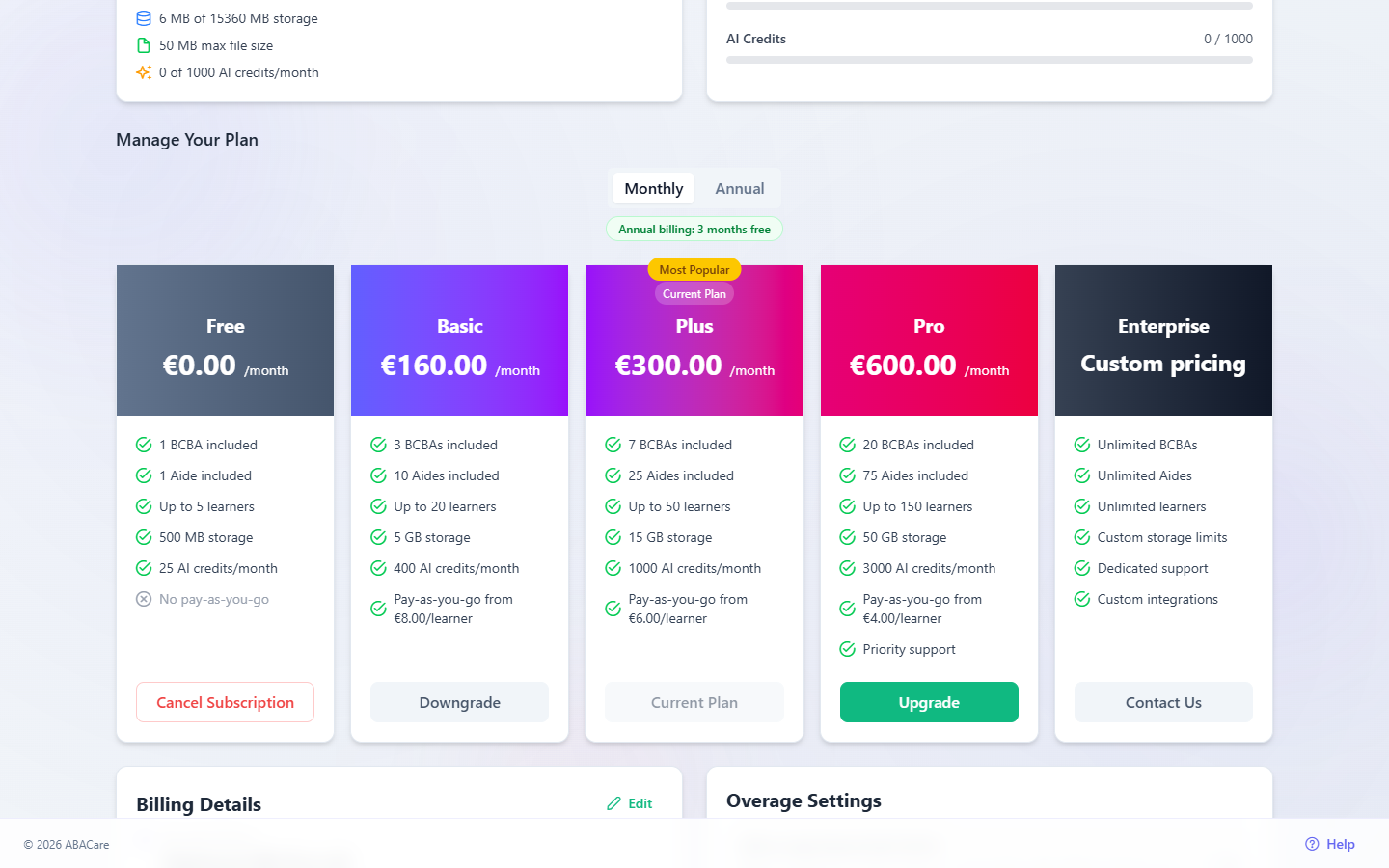Click checkmark icon beside Custom integrations

point(1082,599)
